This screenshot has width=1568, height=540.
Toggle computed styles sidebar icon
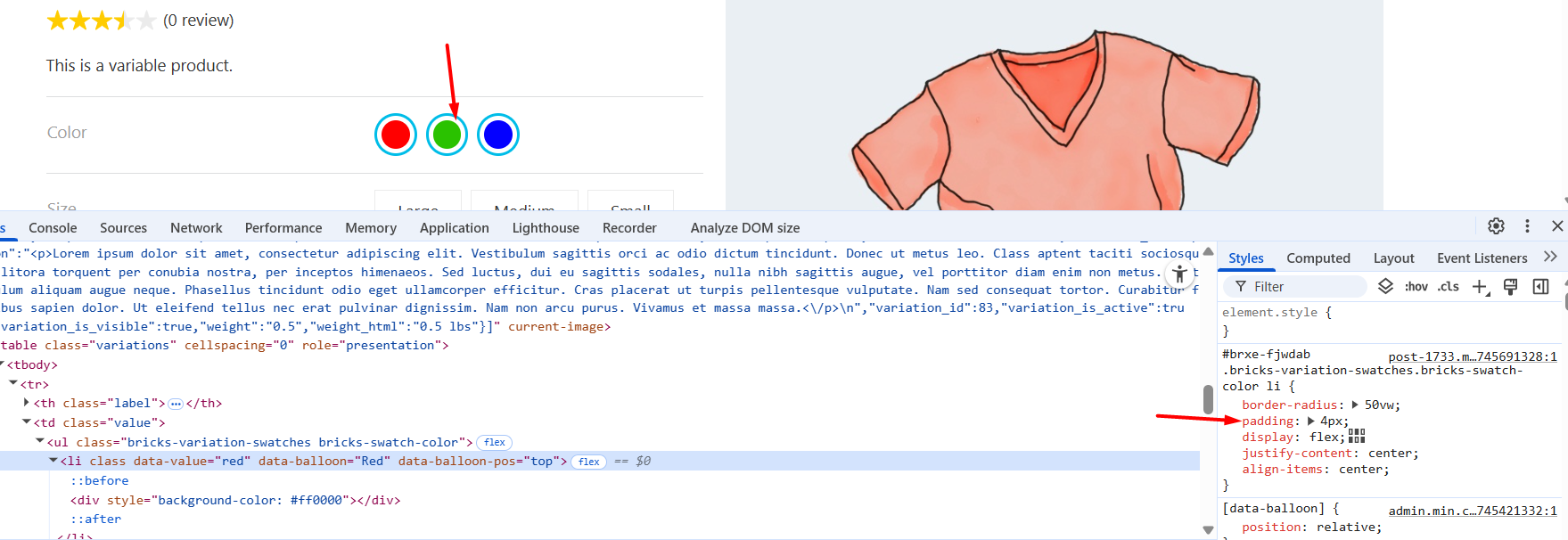pos(1540,286)
